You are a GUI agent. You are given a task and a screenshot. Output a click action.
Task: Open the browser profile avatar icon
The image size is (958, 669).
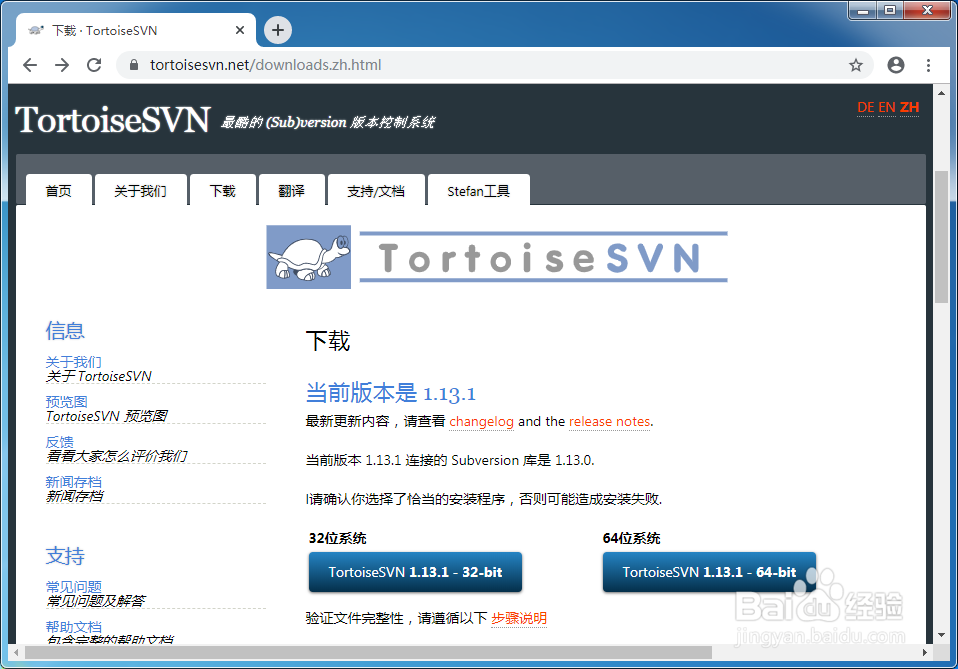coord(895,63)
